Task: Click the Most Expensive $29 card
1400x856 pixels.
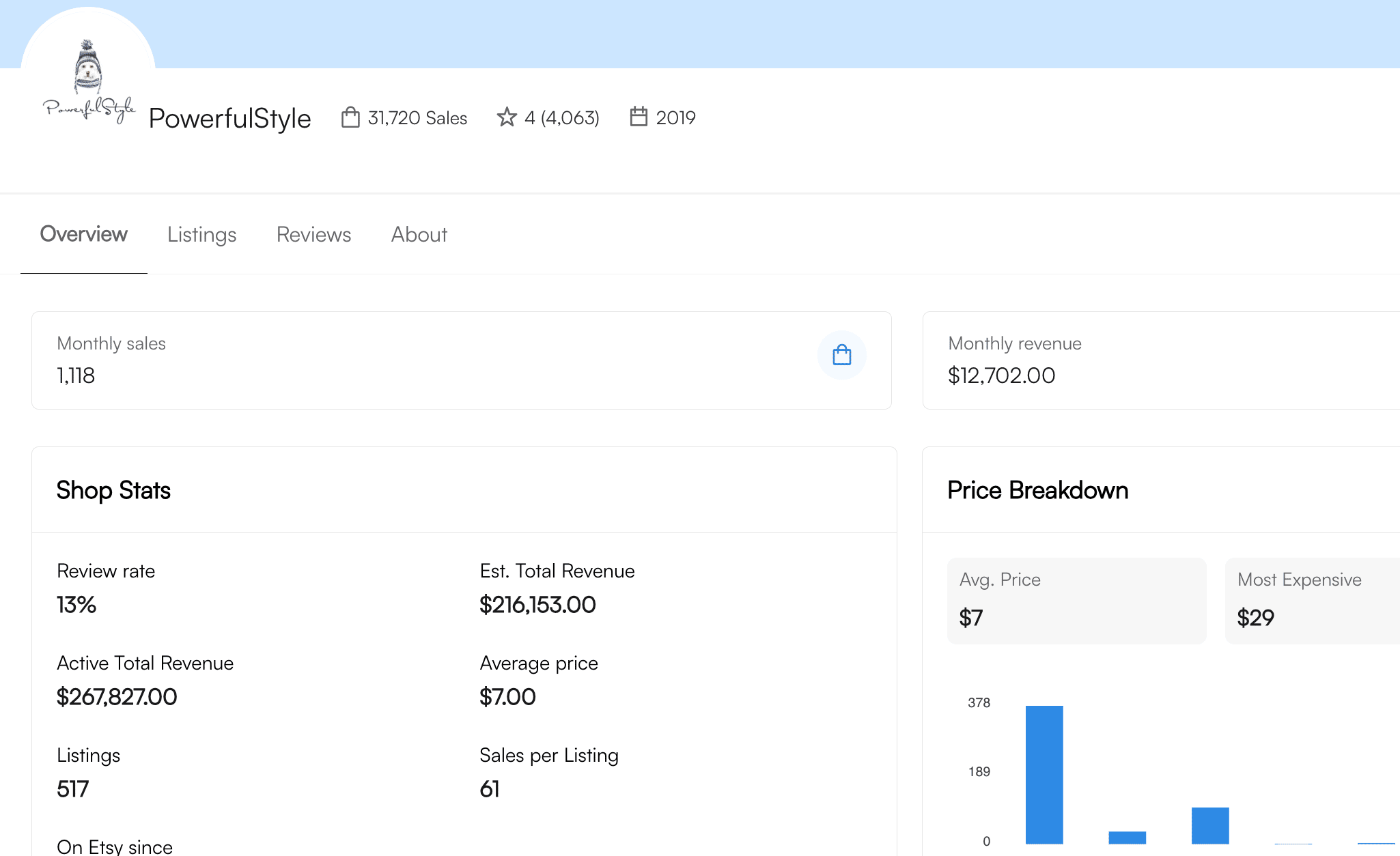Action: (x=1313, y=601)
